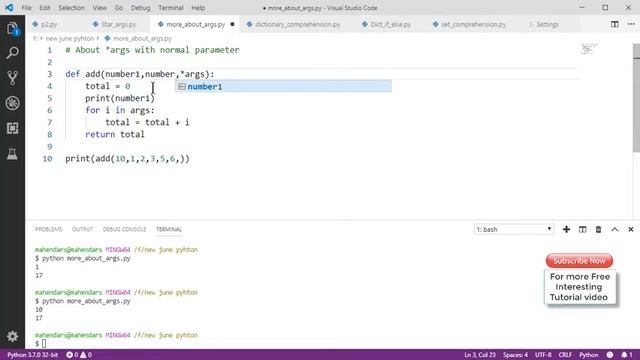Open the Debug menu
Screen dimensions: 640x360
[140, 8]
